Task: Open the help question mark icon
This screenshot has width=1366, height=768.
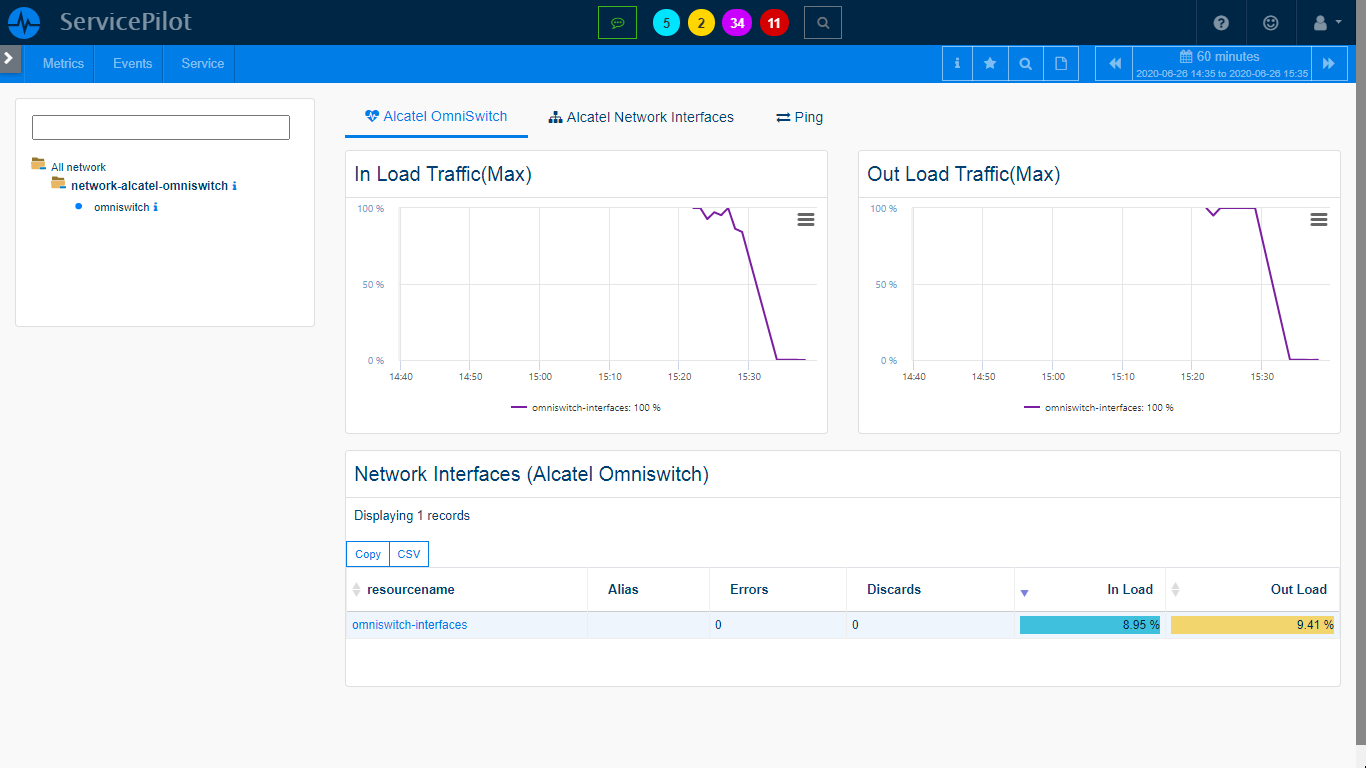Action: tap(1221, 22)
